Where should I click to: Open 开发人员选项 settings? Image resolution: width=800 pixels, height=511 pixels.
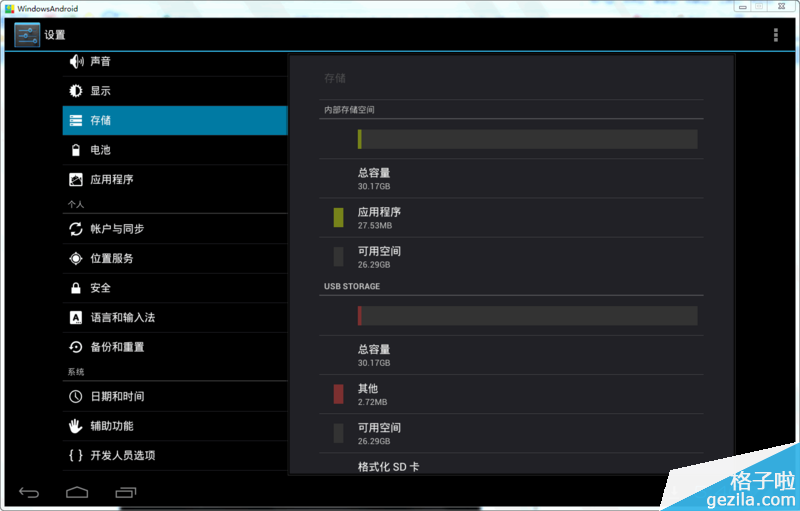coord(175,455)
